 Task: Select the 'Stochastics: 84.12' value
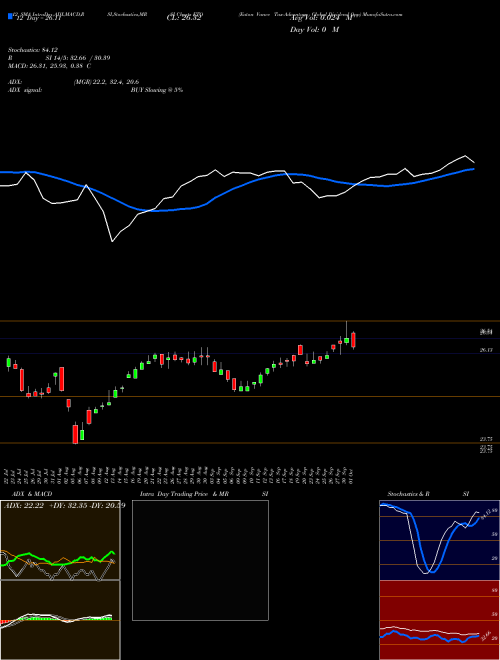coord(32,50)
